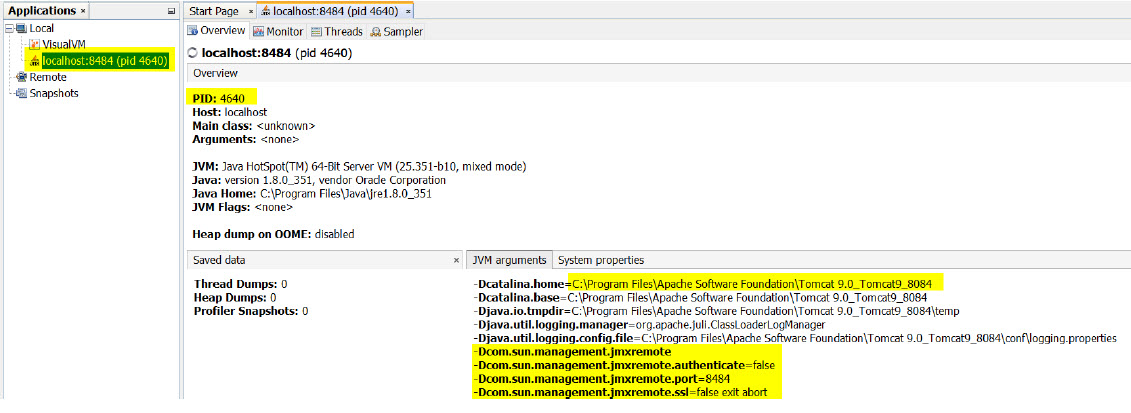Close the Saved data section
Screen dimensions: 1131x413
[x=456, y=260]
